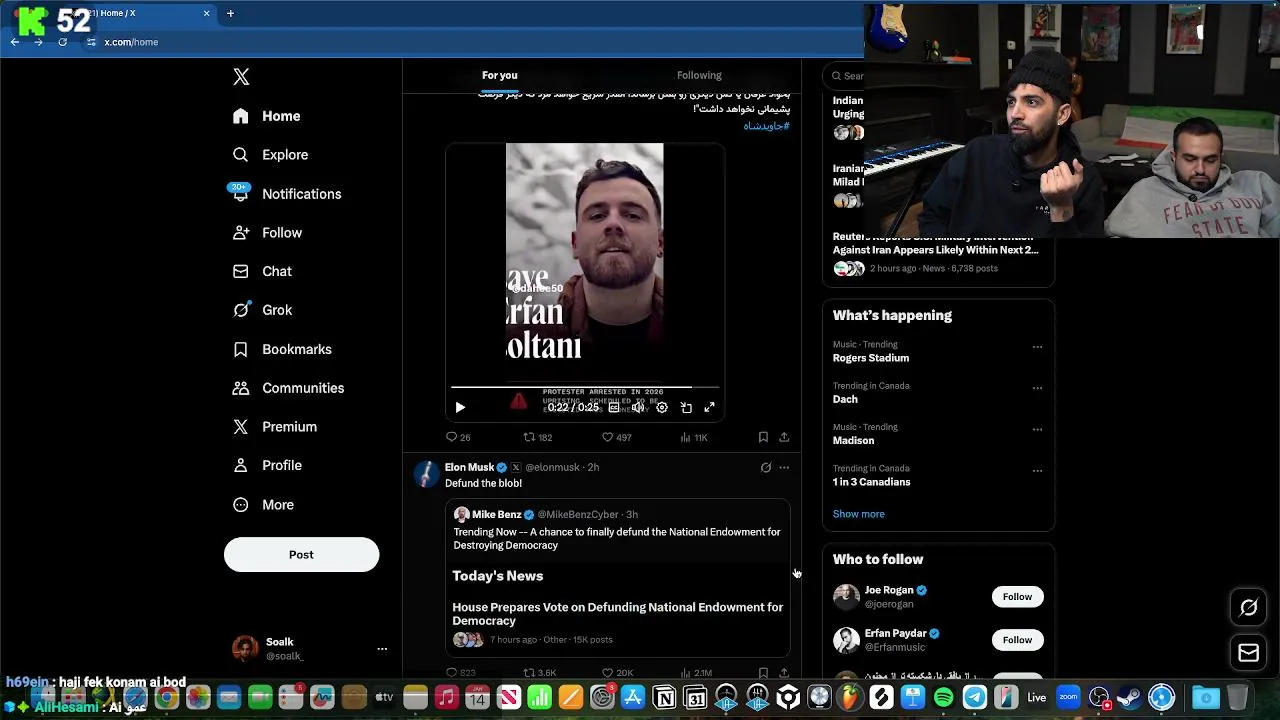Click the X logo in the sidebar

(x=241, y=77)
